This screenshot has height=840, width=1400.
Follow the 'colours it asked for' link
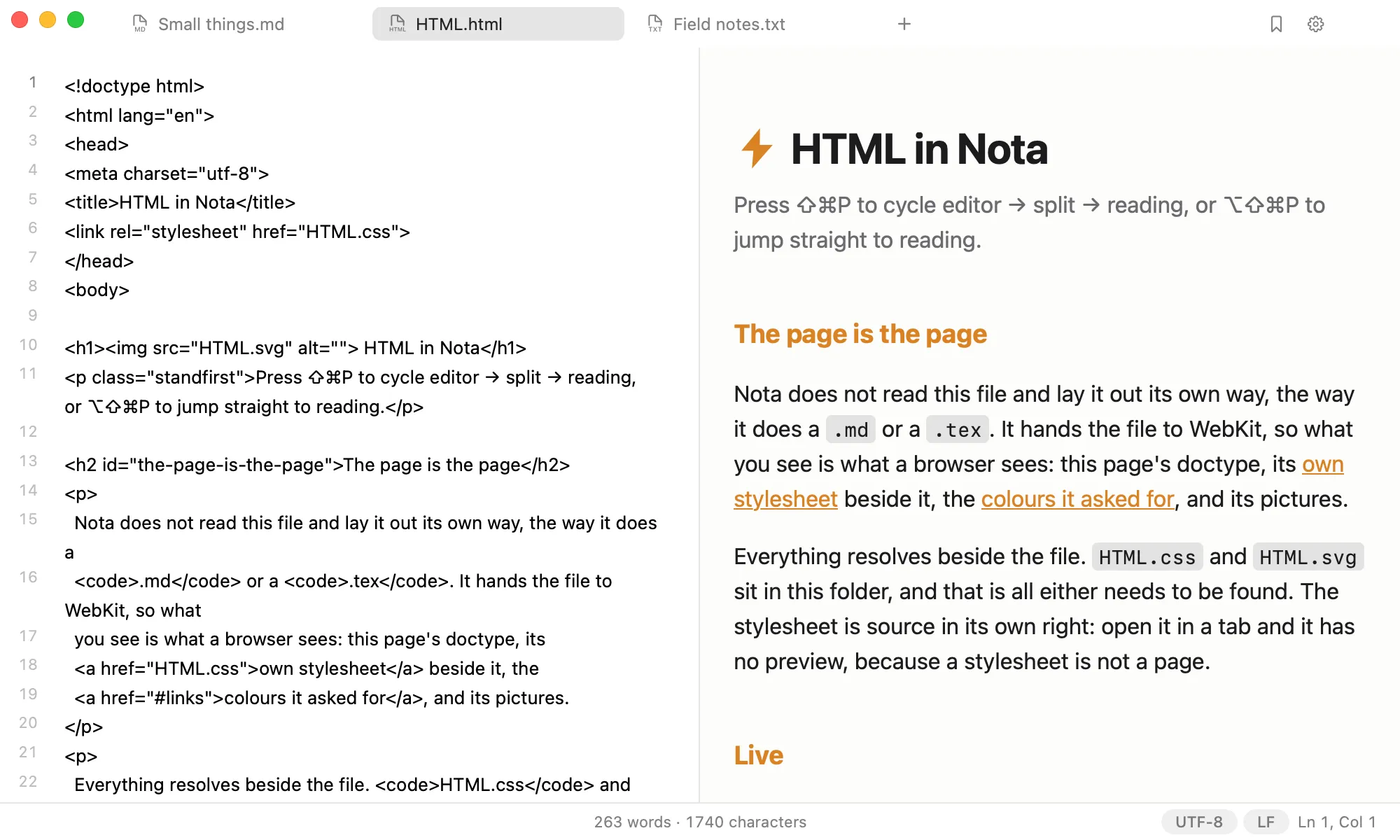point(1077,499)
